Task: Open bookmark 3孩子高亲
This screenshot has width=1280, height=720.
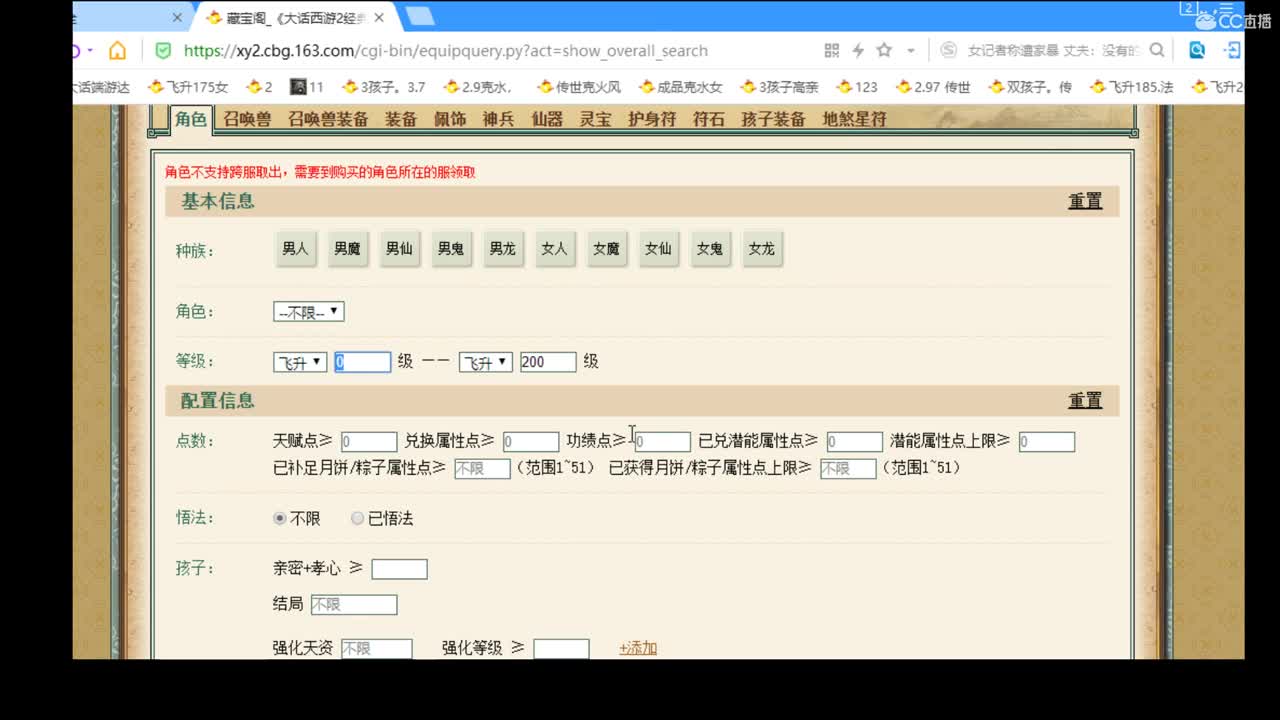Action: pyautogui.click(x=780, y=87)
